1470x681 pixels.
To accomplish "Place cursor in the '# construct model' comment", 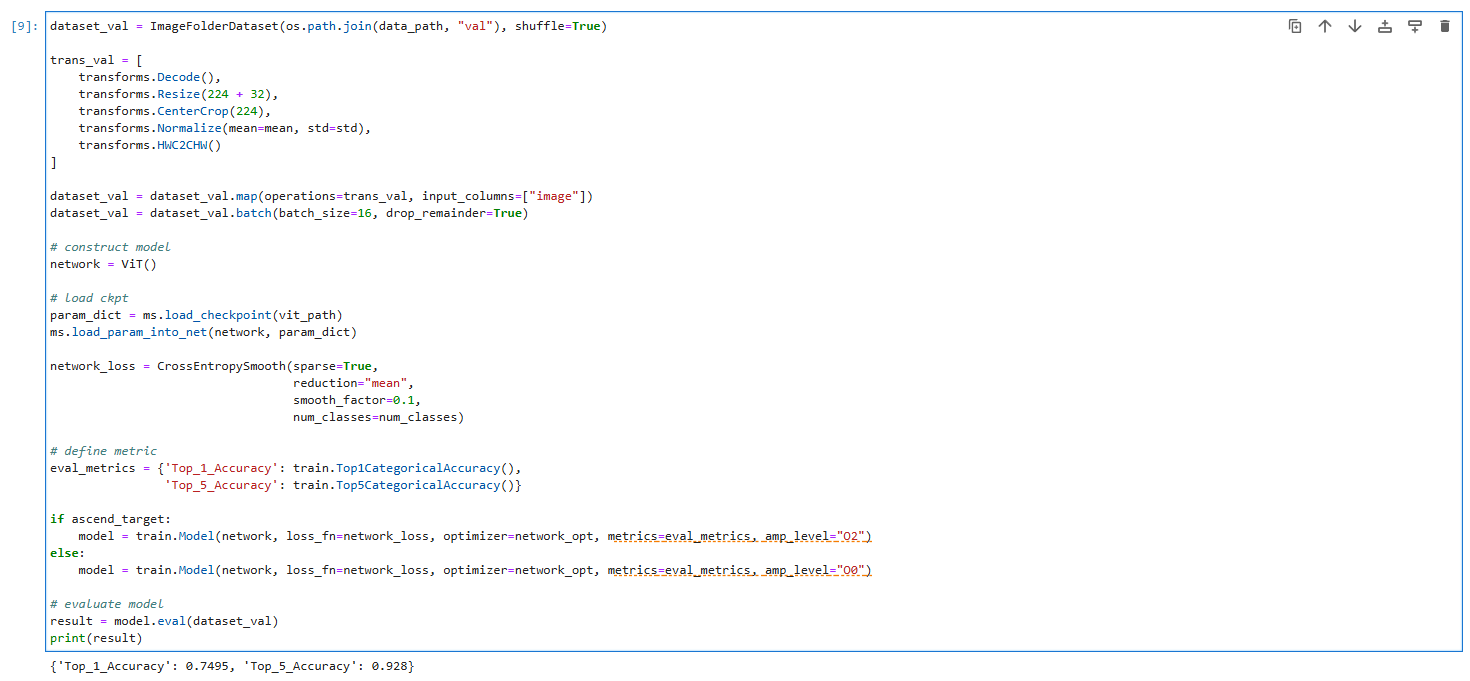I will pyautogui.click(x=110, y=247).
